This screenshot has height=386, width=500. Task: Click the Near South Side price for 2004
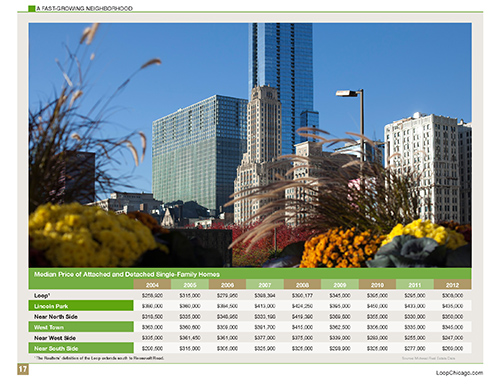pyautogui.click(x=152, y=349)
